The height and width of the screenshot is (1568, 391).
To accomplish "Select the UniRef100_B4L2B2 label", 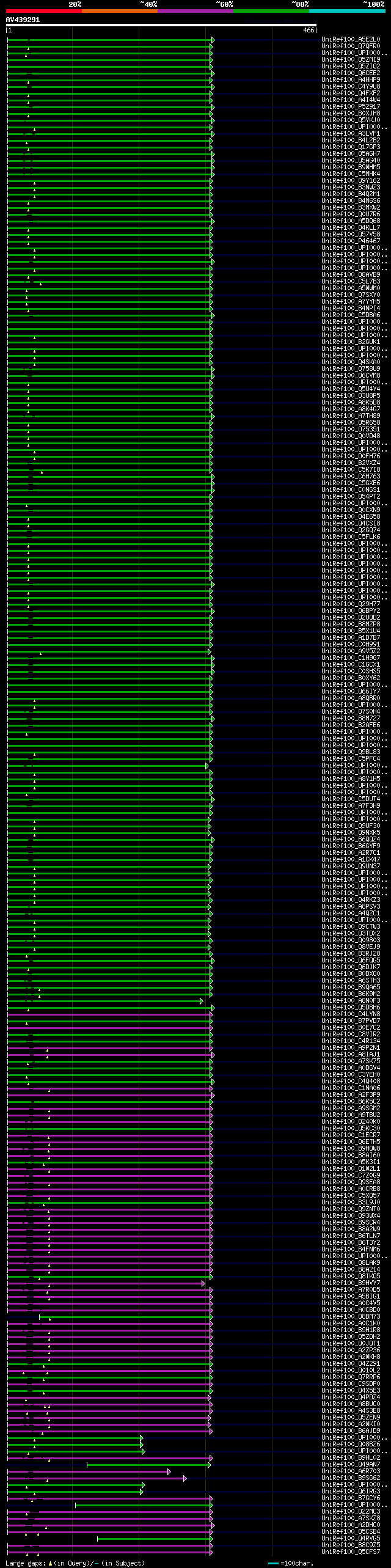I will [351, 141].
